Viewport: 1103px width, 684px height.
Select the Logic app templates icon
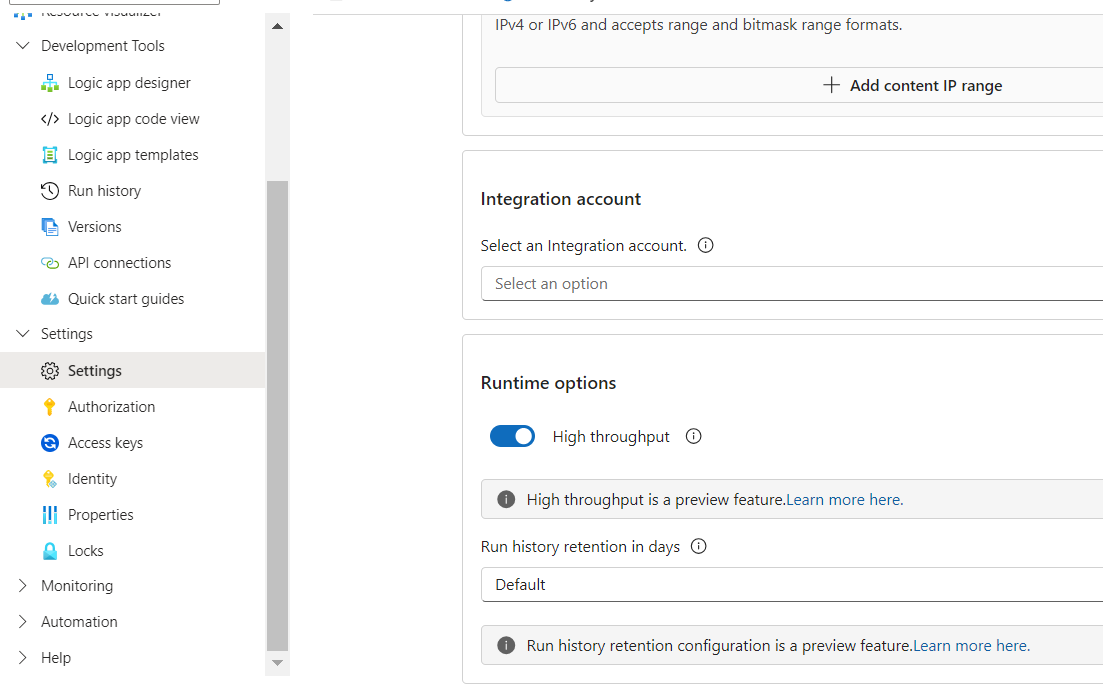click(50, 155)
